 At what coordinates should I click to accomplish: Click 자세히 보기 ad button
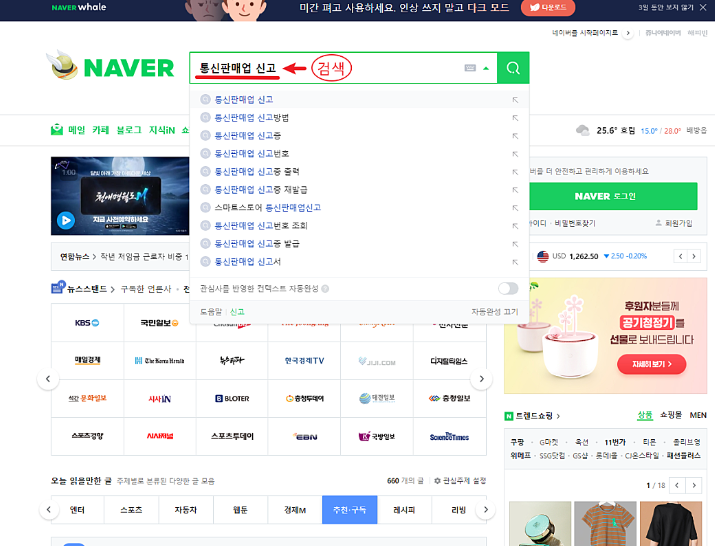pos(652,364)
